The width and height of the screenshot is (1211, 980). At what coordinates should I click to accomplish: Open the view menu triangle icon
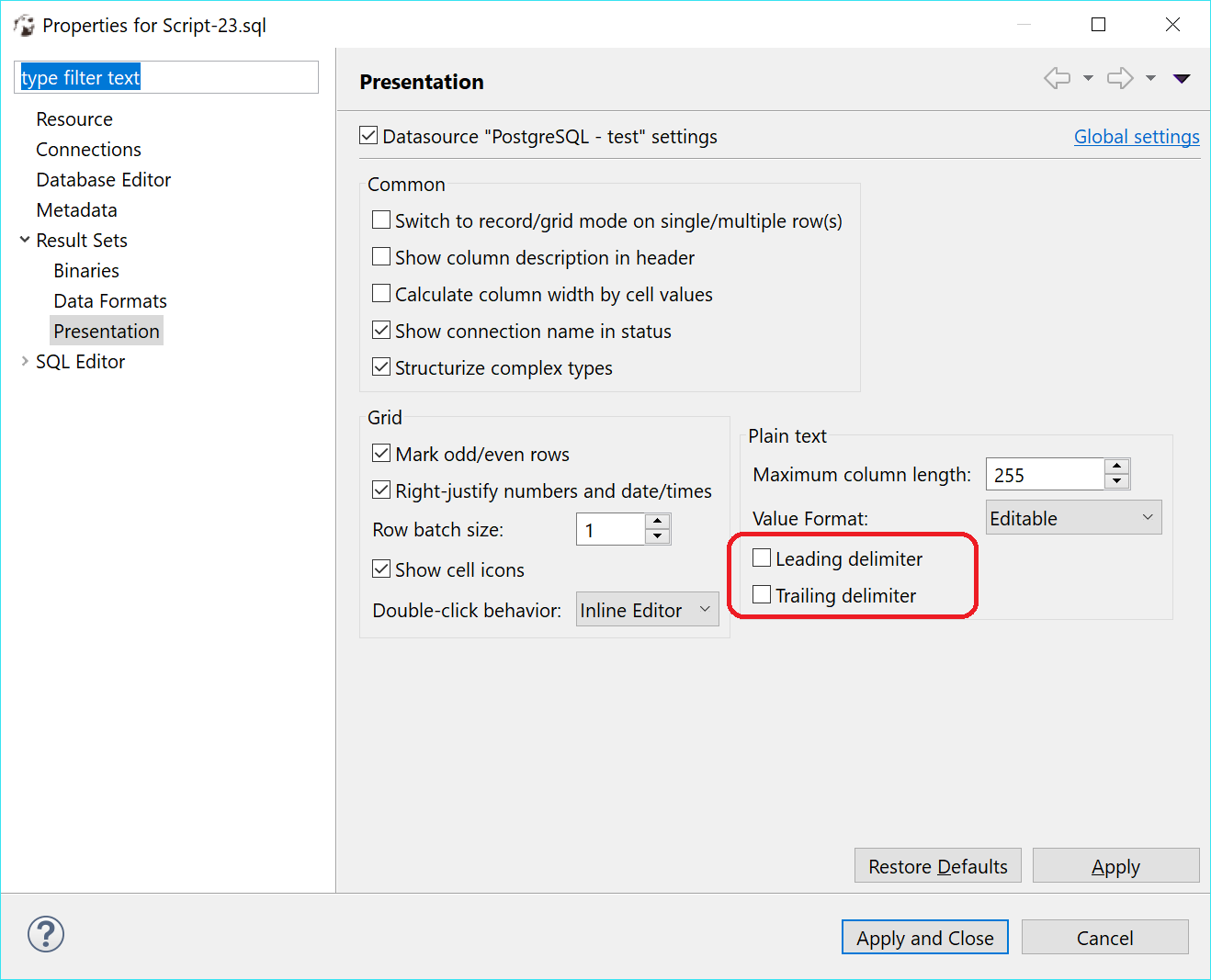(1181, 78)
